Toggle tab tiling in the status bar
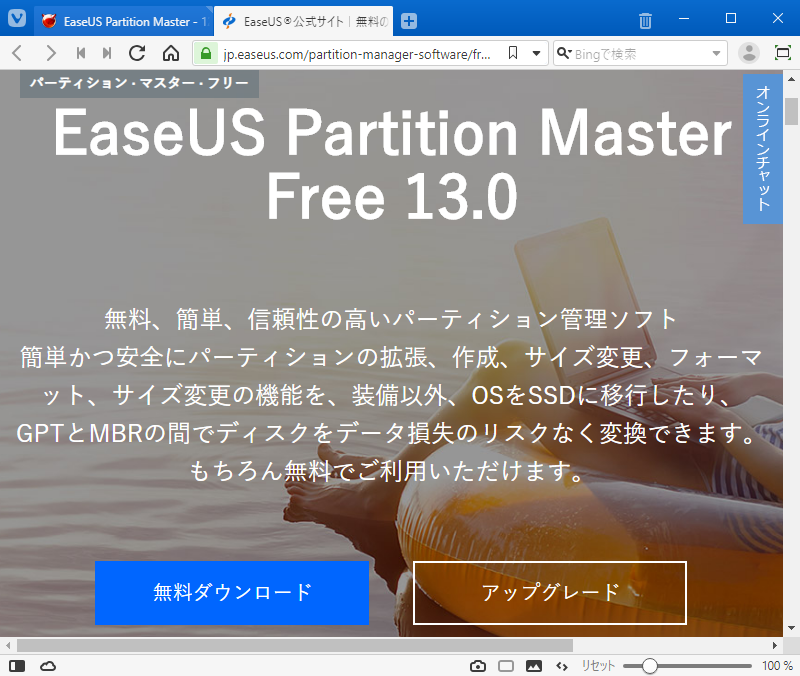The width and height of the screenshot is (800, 676). click(505, 666)
